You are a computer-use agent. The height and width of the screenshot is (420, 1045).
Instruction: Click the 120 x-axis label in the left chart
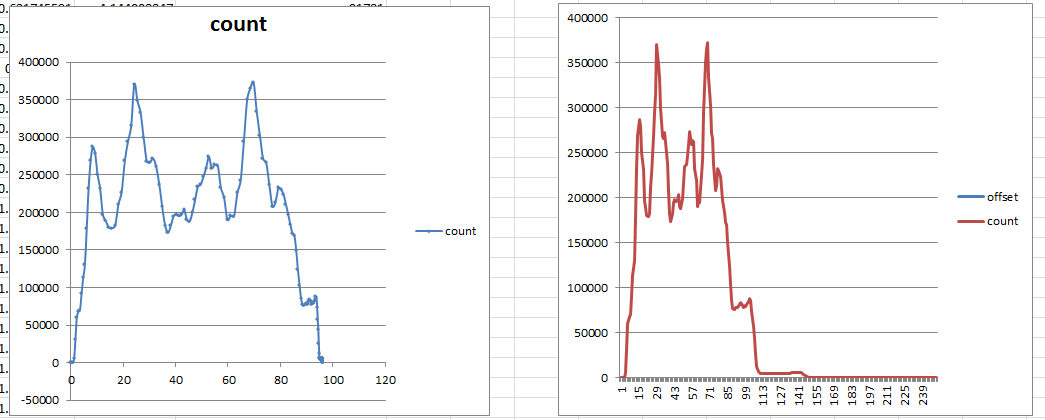[x=386, y=380]
